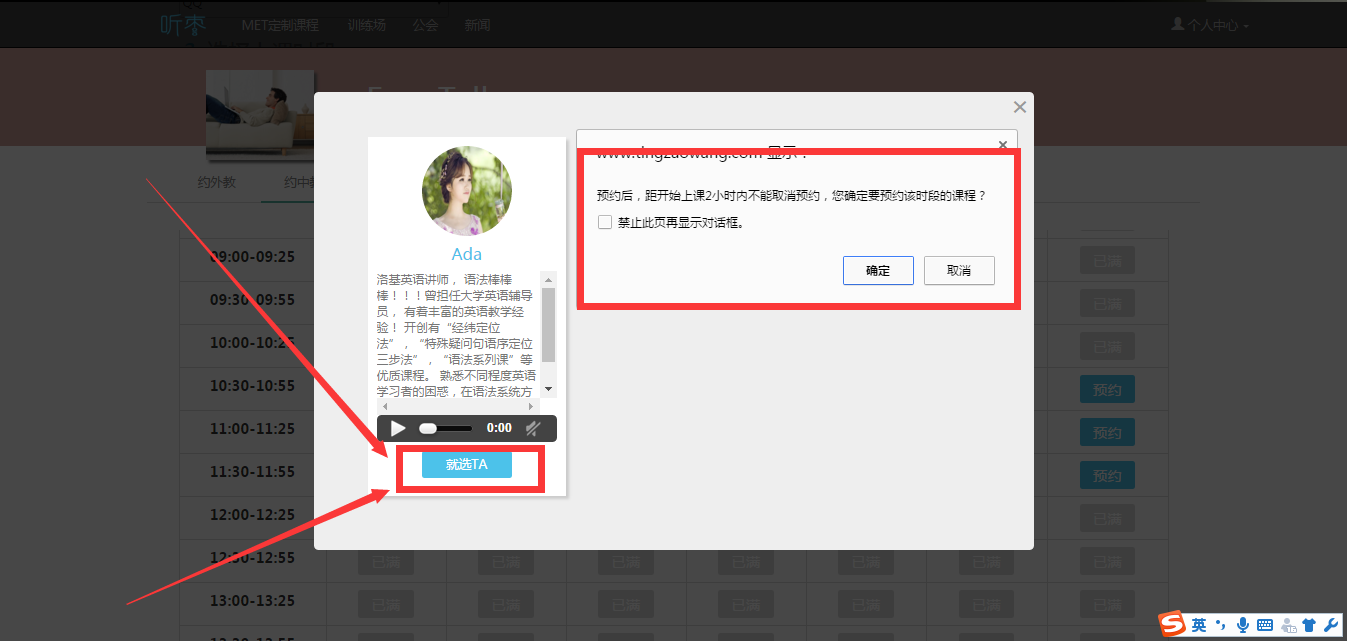This screenshot has height=641, width=1347.
Task: Mute the audio player volume icon
Action: click(x=533, y=428)
